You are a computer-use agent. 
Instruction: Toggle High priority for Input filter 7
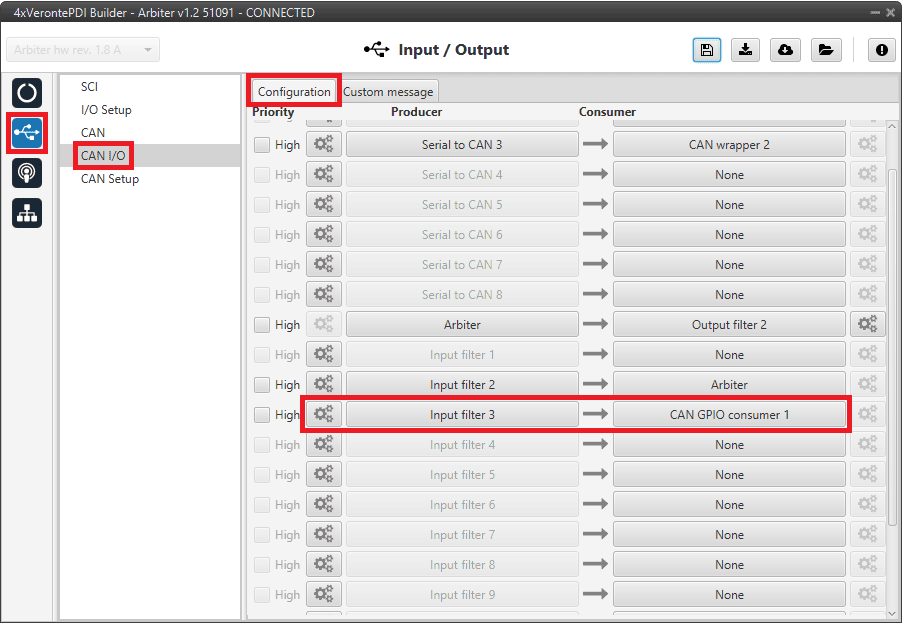pyautogui.click(x=262, y=535)
